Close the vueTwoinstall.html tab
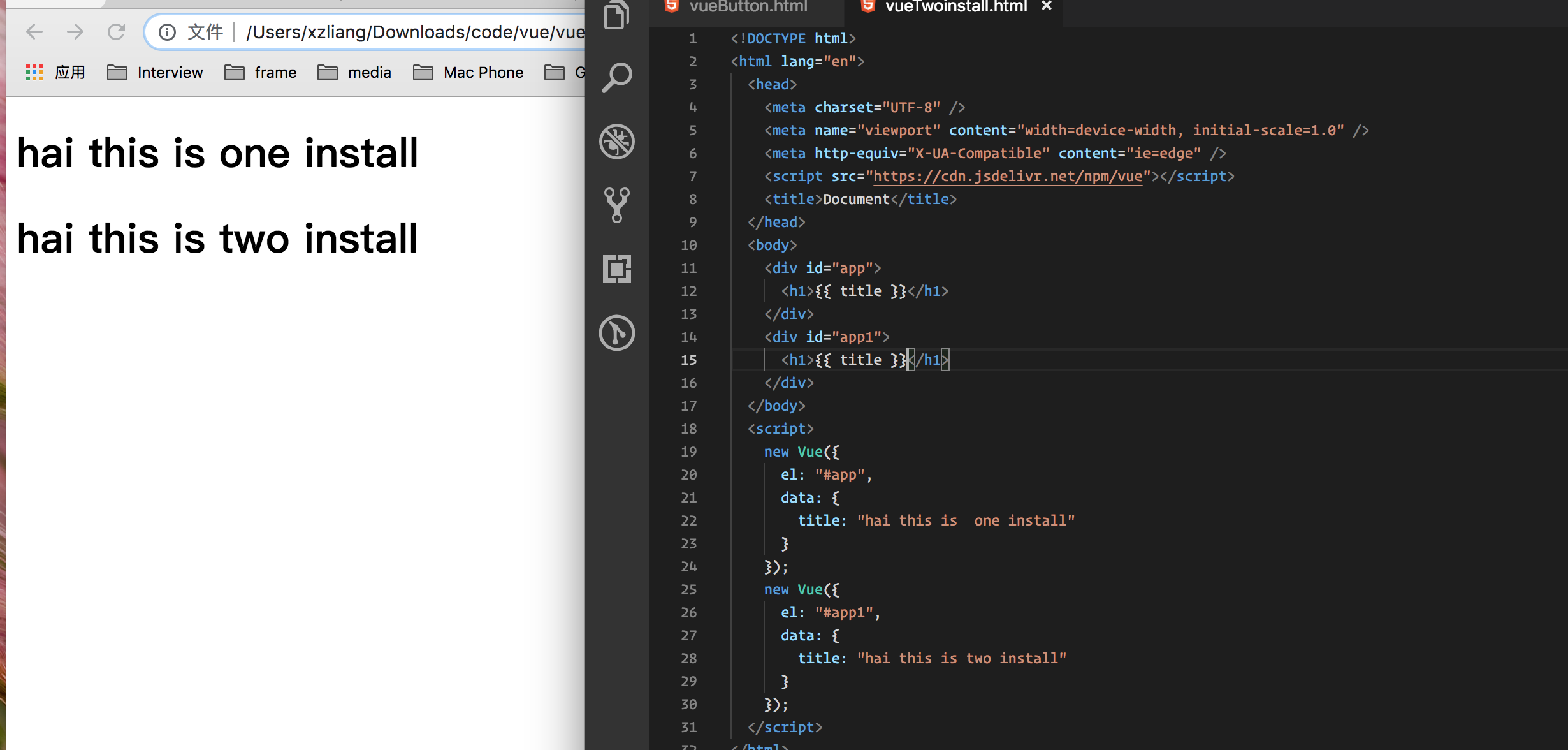1568x750 pixels. (x=1046, y=6)
